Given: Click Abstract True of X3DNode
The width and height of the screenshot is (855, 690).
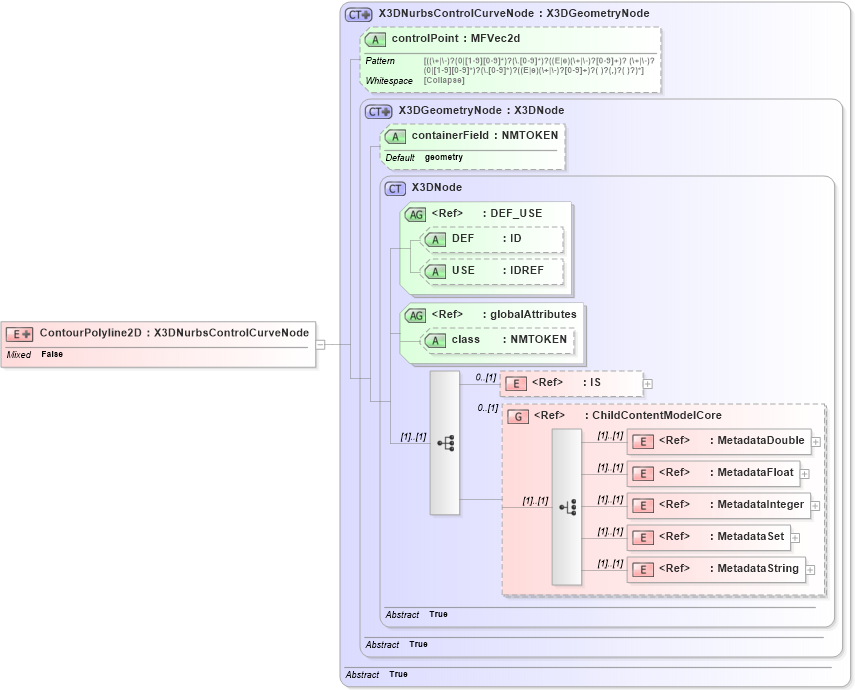Looking at the screenshot, I should tap(417, 614).
